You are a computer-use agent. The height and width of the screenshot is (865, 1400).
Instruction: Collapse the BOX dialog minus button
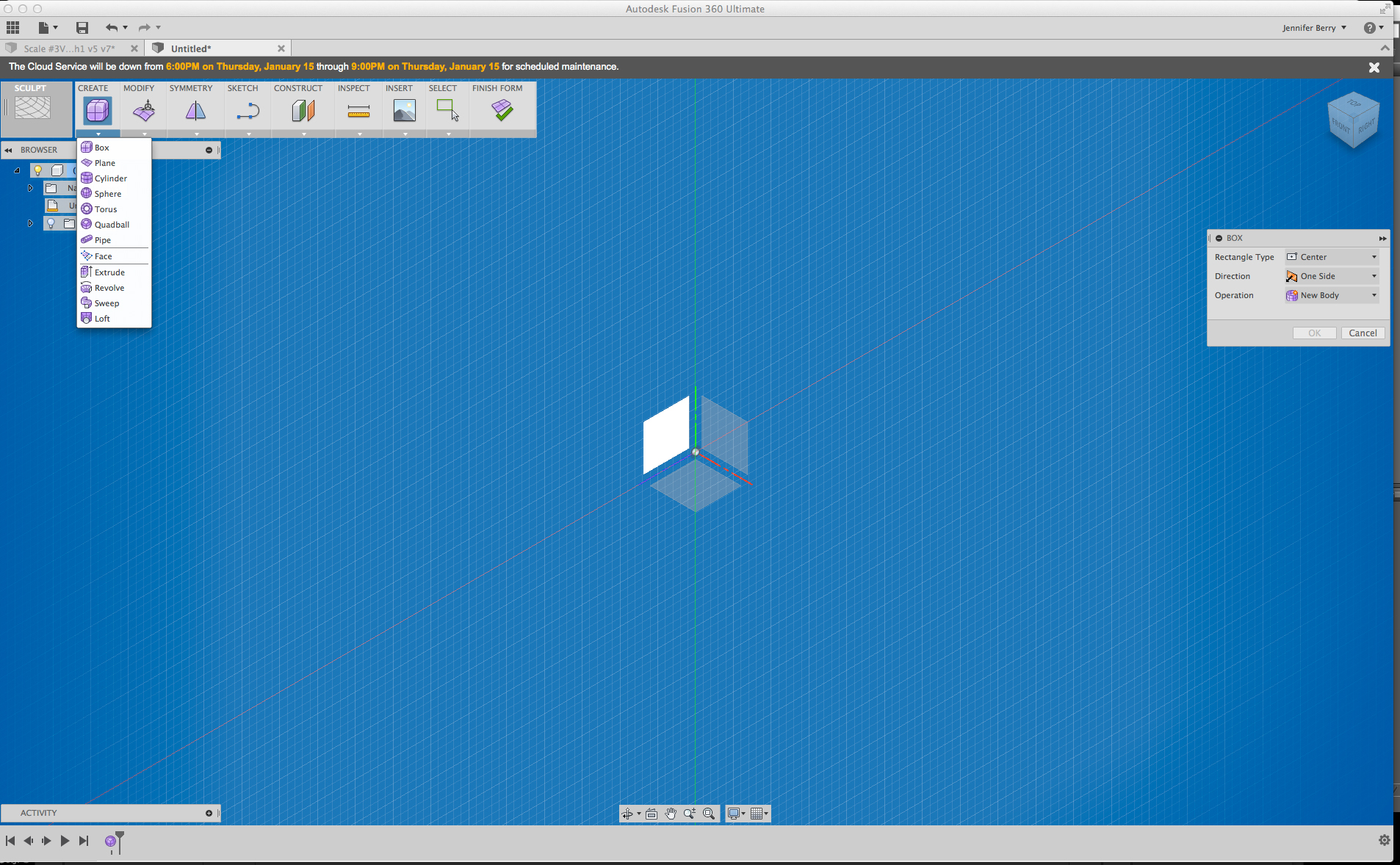1219,238
